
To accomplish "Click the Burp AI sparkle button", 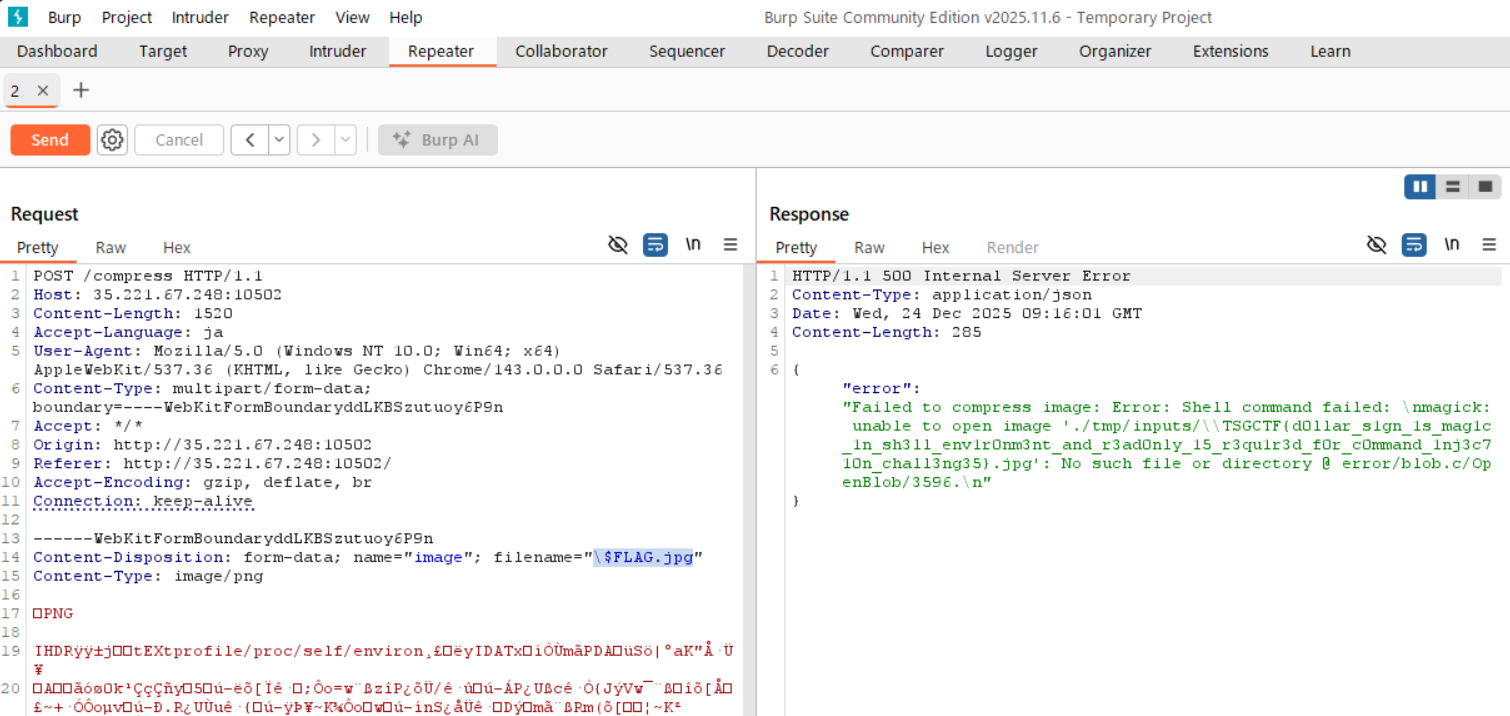I will coord(438,140).
